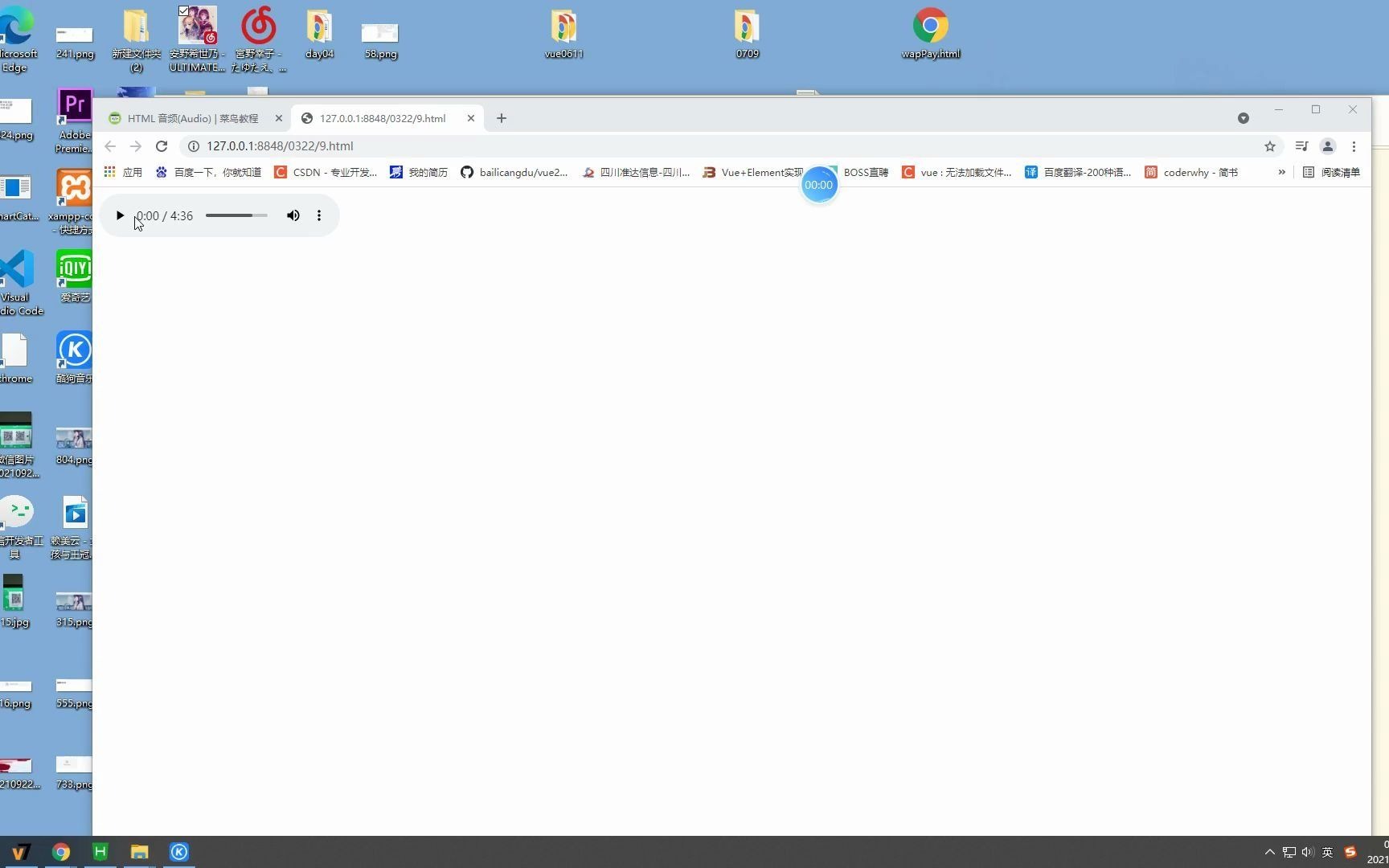Bookmark this page with star icon

click(1270, 146)
